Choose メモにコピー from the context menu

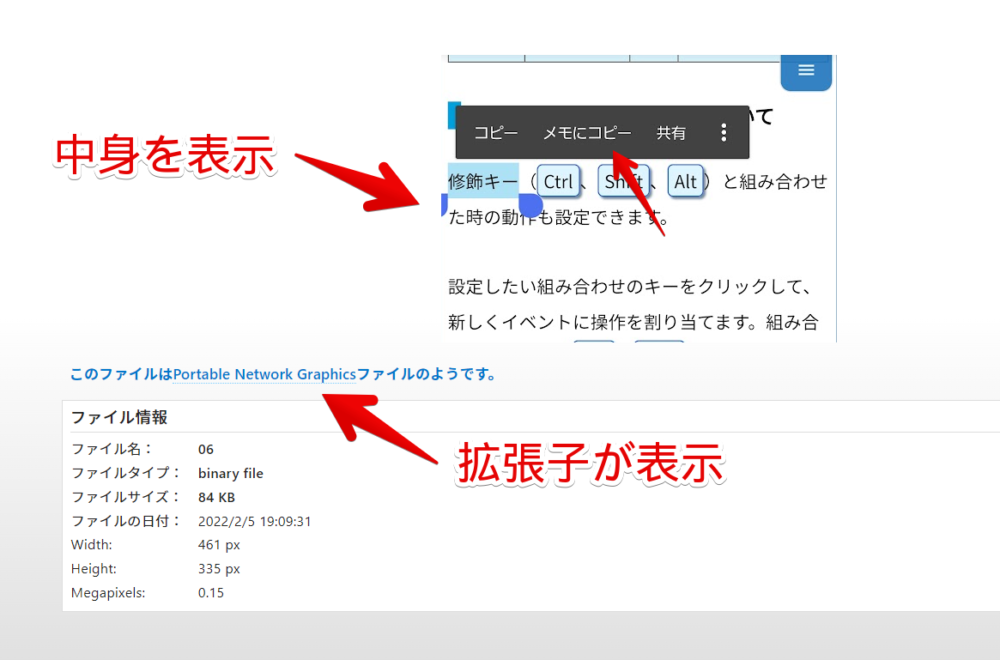pyautogui.click(x=587, y=131)
